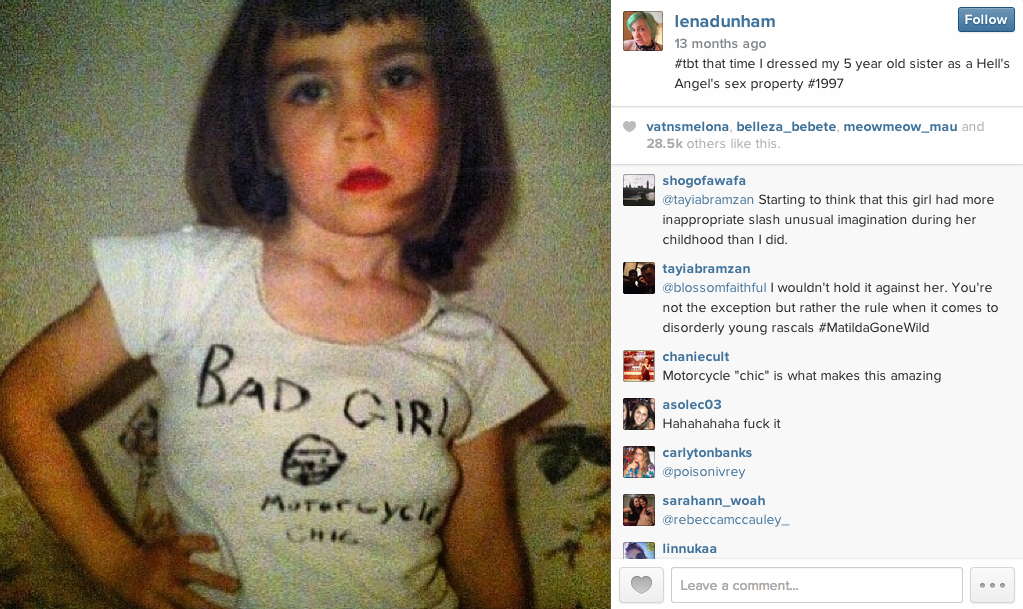
Task: Follow the lenadunham account
Action: point(986,20)
